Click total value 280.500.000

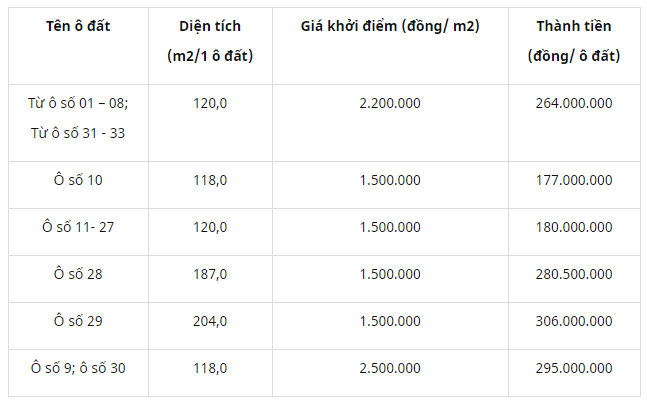(x=574, y=274)
